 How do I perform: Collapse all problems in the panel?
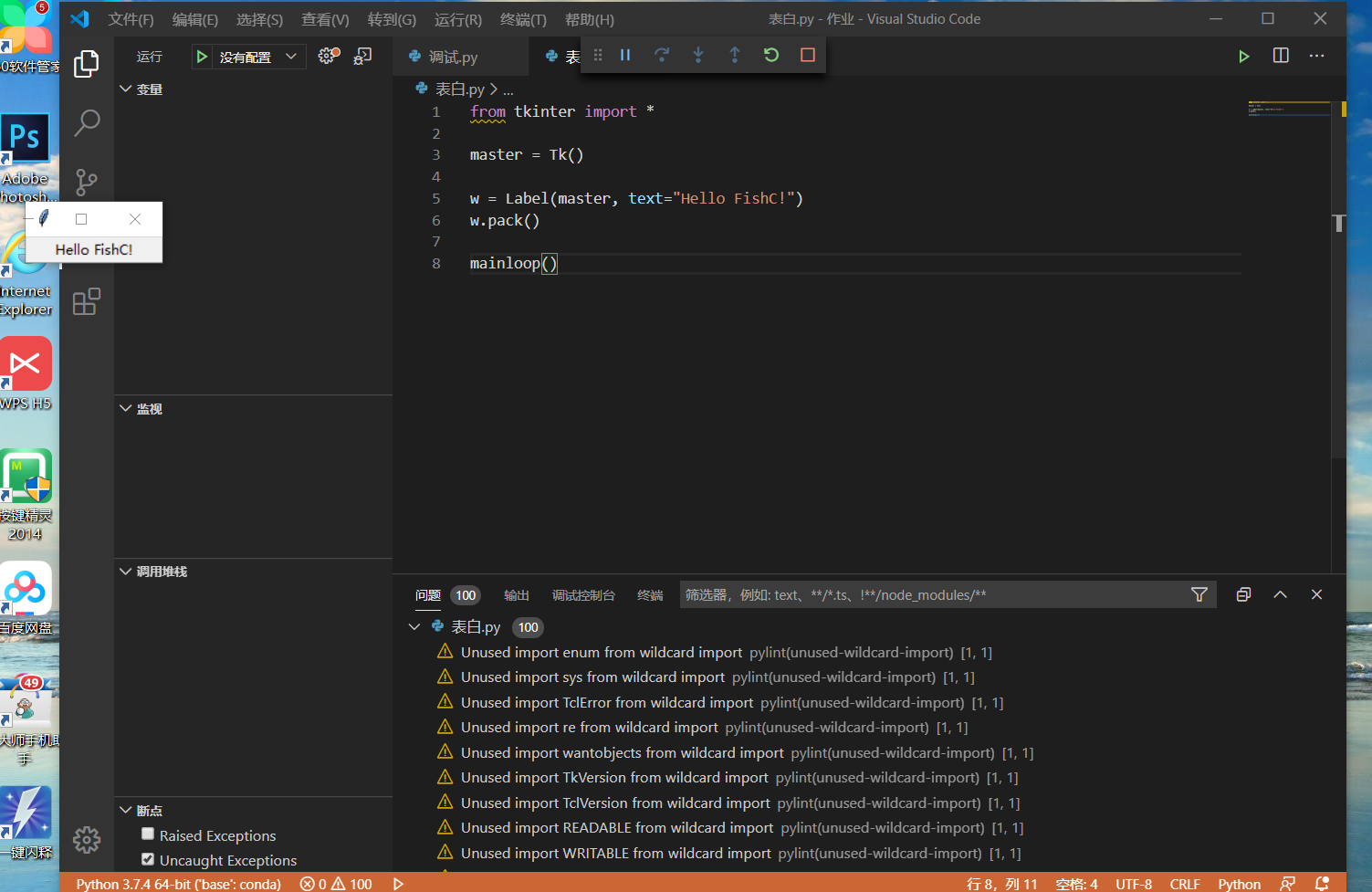coord(1243,594)
